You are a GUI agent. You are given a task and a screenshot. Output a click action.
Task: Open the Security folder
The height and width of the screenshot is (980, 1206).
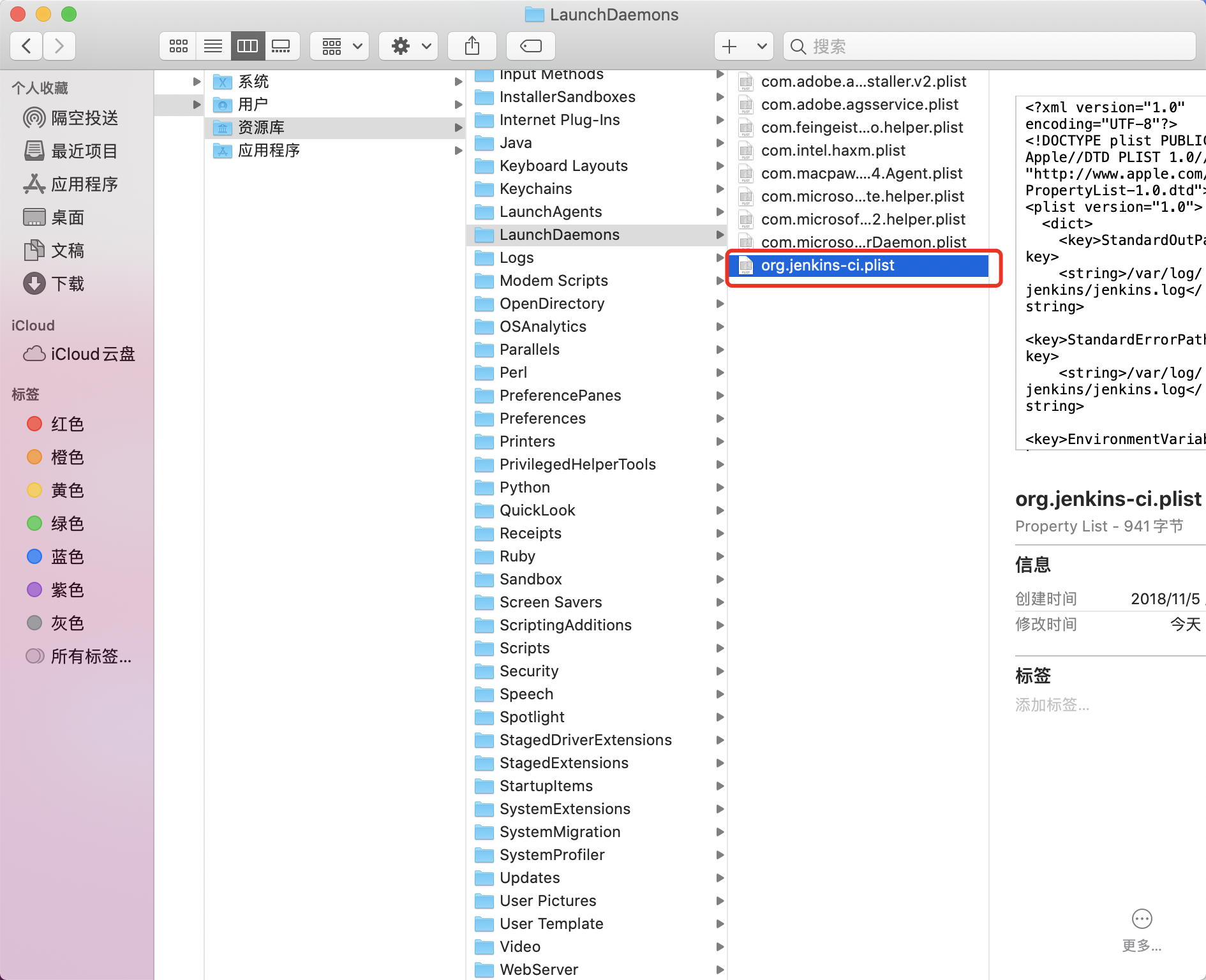click(x=597, y=671)
